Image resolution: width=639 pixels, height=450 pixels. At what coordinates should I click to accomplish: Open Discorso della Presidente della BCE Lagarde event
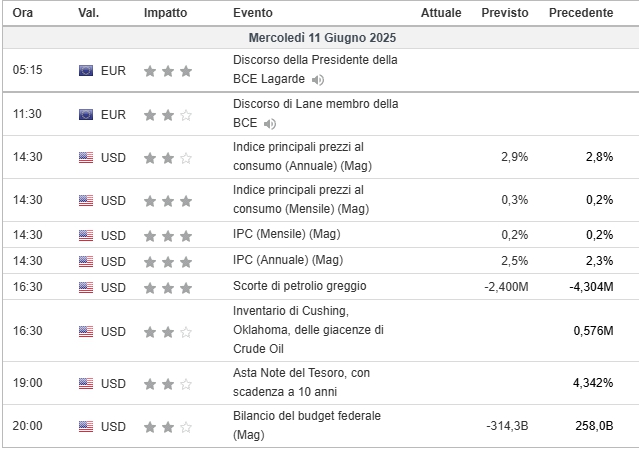[315, 69]
